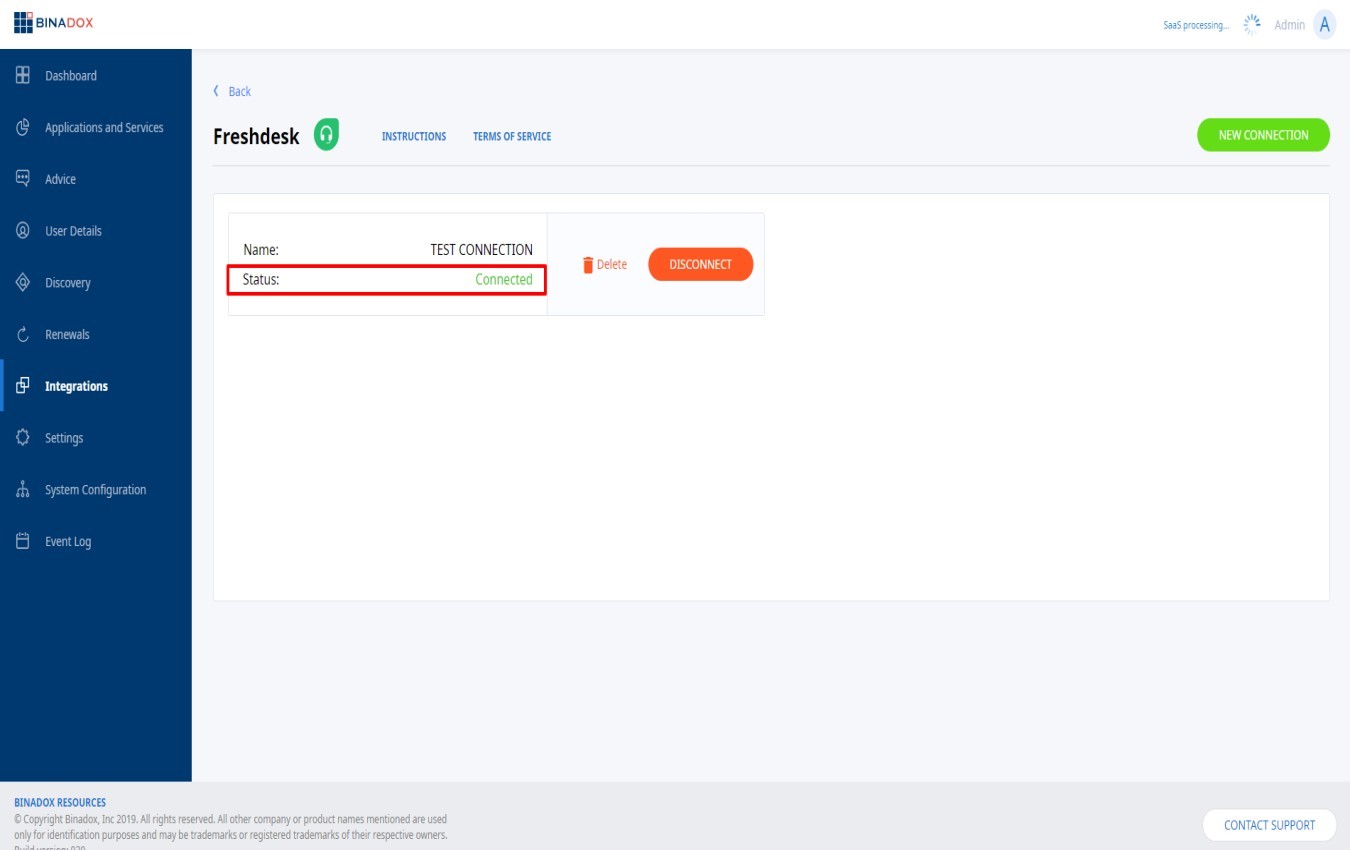
Task: Click the Settings gear icon
Action: pos(22,438)
